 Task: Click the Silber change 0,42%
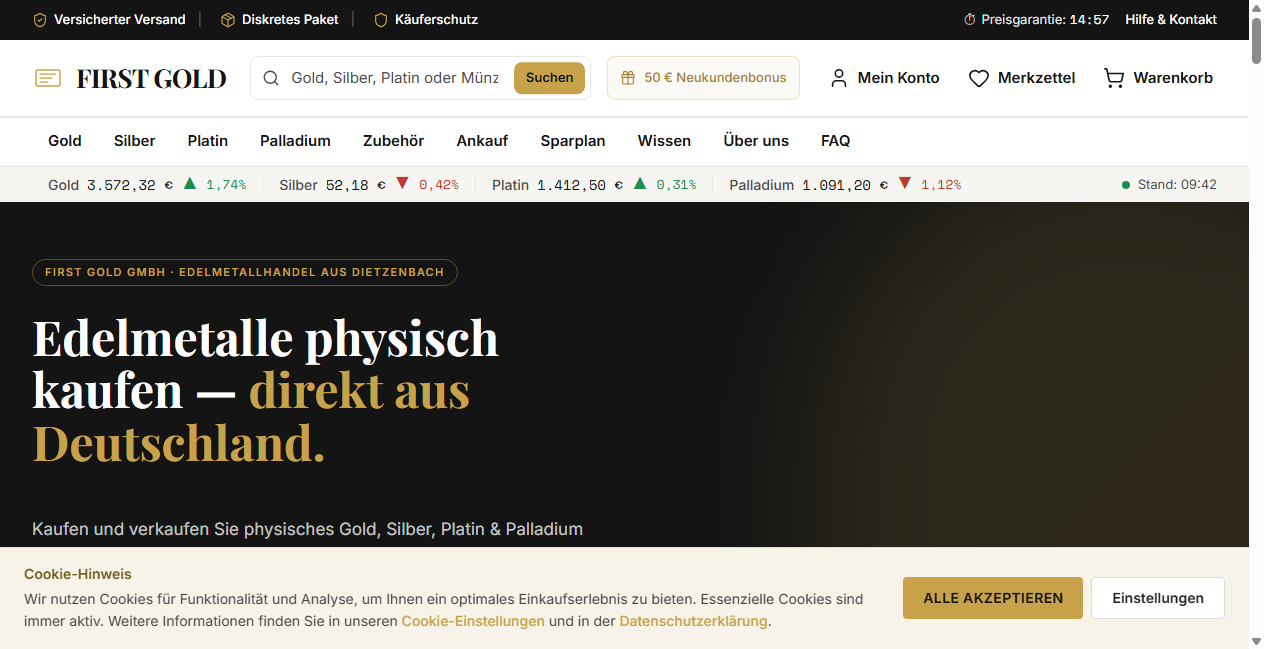pyautogui.click(x=439, y=185)
